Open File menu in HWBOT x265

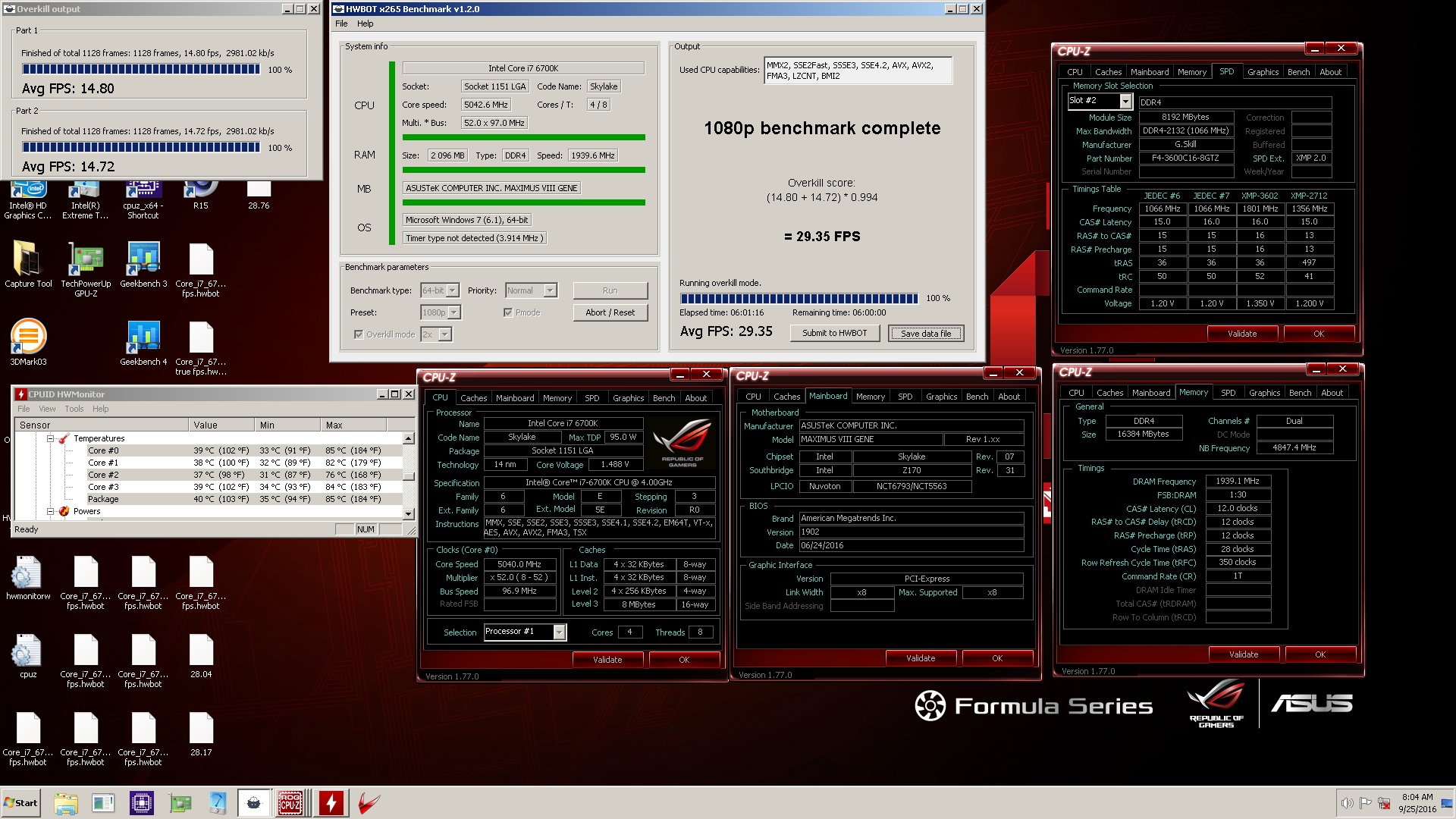coord(341,24)
